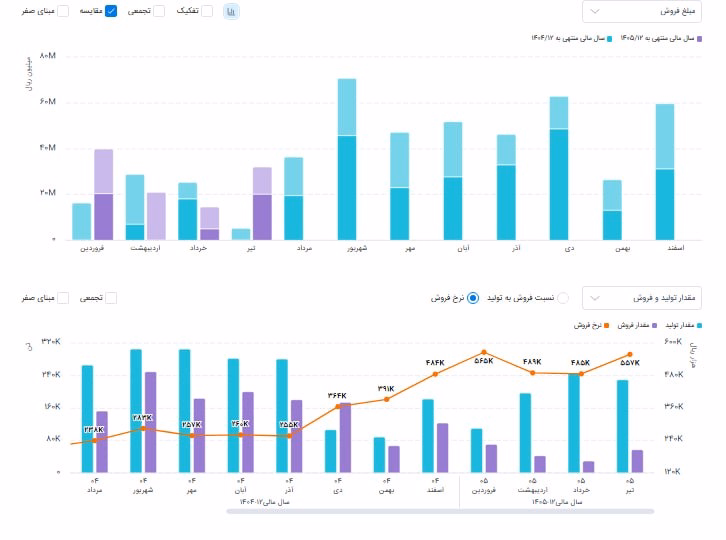The height and width of the screenshot is (540, 726).
Task: Toggle the orange نرخ فروش legend swatch
Action: click(x=607, y=326)
